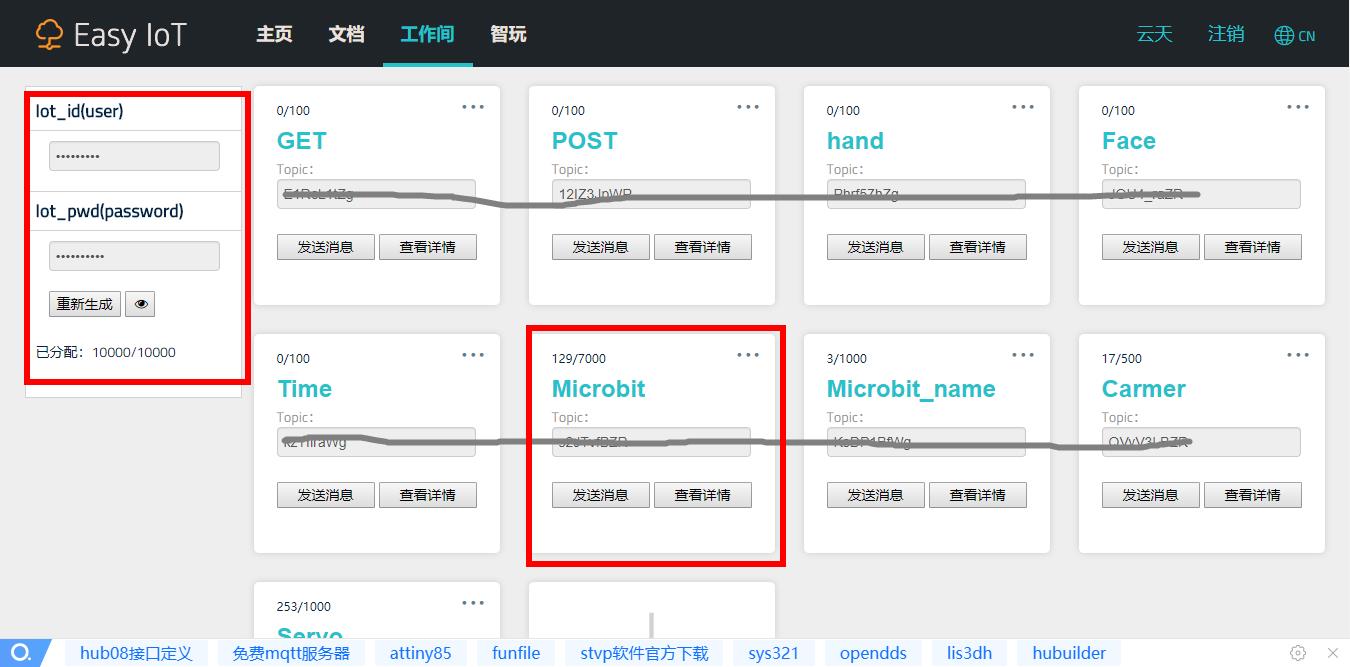Click the 129/7000 message count
This screenshot has height=667, width=1350.
pyautogui.click(x=578, y=358)
